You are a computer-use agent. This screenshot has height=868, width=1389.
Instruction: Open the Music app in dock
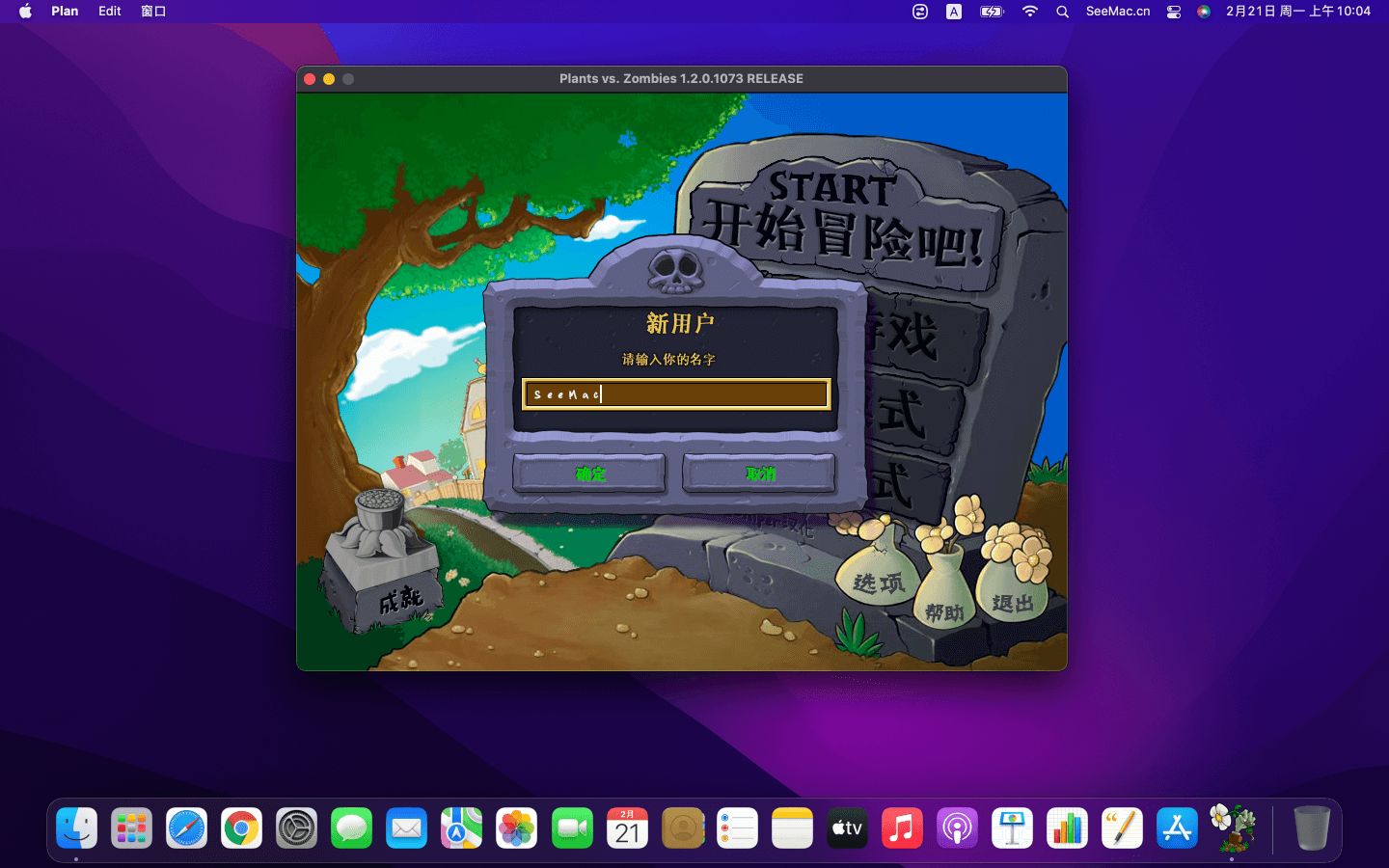(902, 828)
